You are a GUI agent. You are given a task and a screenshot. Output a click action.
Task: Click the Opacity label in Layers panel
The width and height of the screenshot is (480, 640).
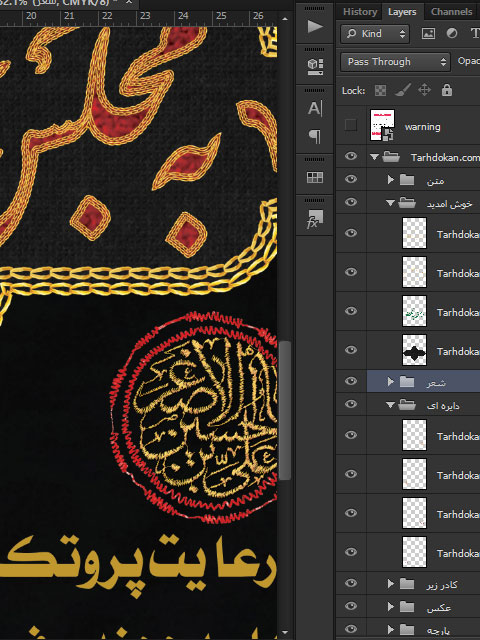[x=469, y=61]
